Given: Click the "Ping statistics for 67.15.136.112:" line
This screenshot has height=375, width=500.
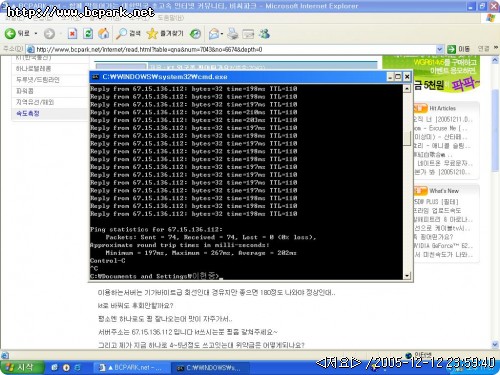Looking at the screenshot, I should pos(156,229).
